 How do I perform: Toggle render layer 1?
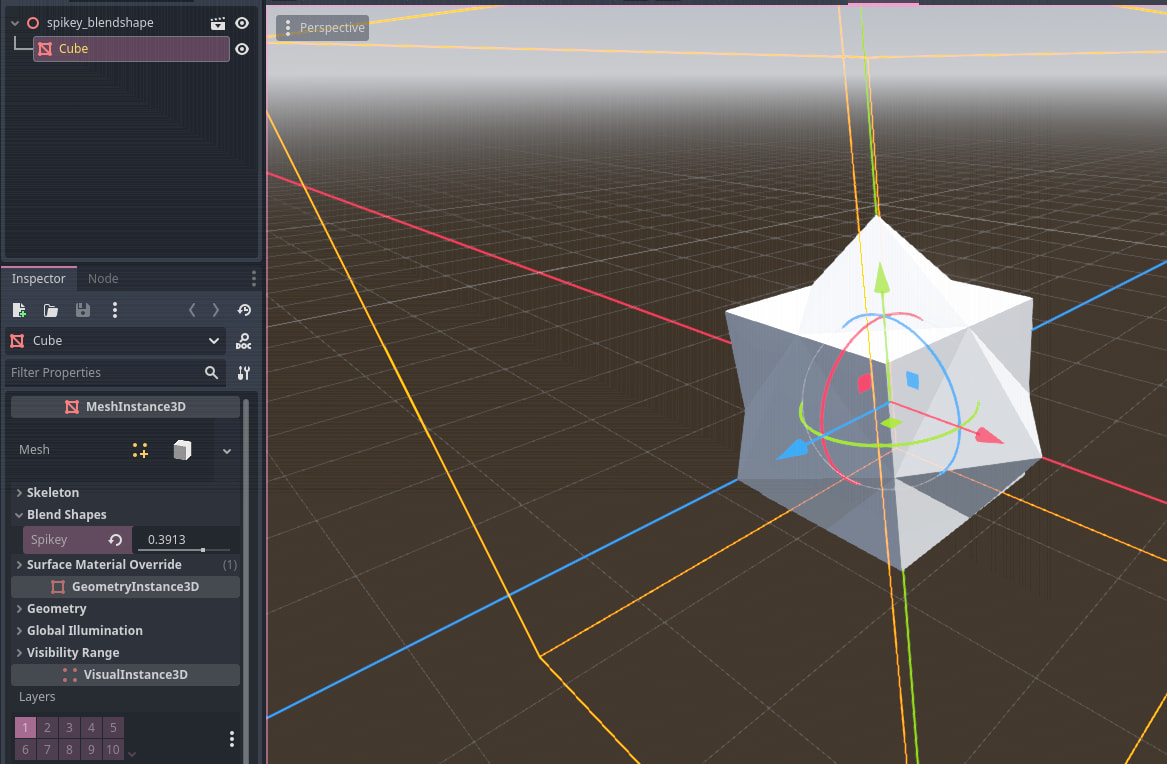[26, 728]
